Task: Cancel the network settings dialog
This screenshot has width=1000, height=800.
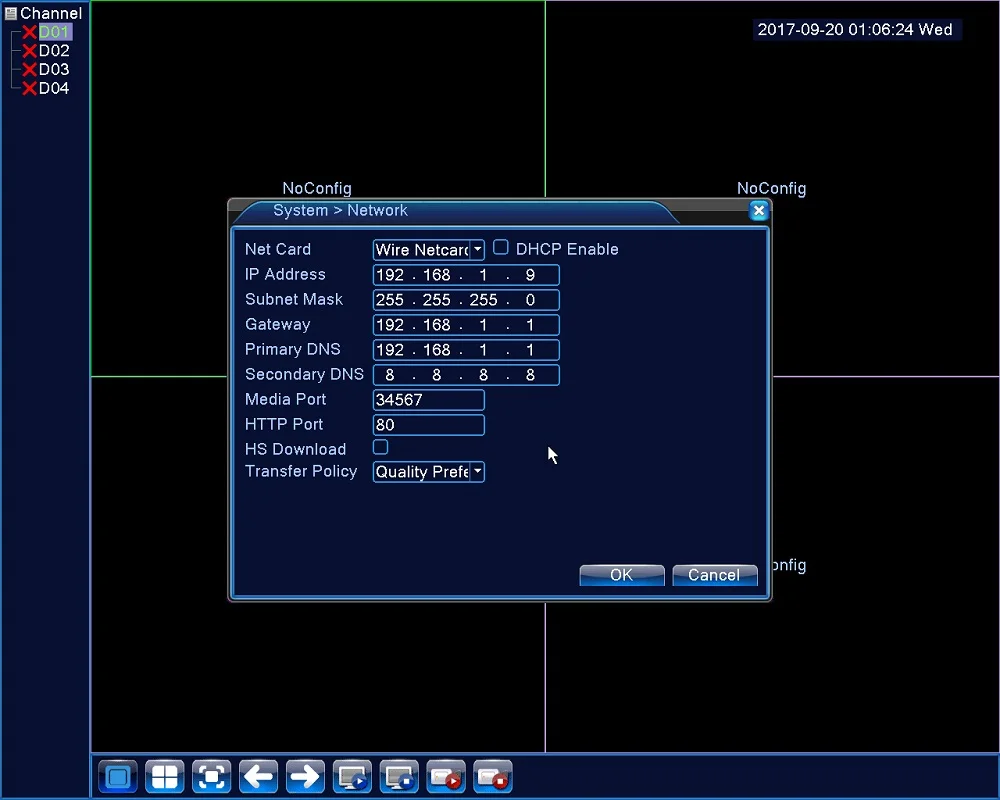Action: click(x=715, y=575)
